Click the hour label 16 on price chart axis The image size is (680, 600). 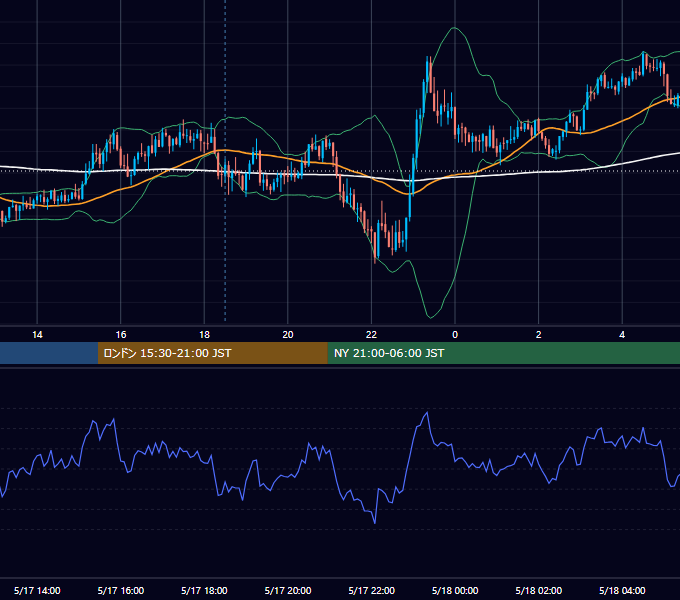click(121, 335)
